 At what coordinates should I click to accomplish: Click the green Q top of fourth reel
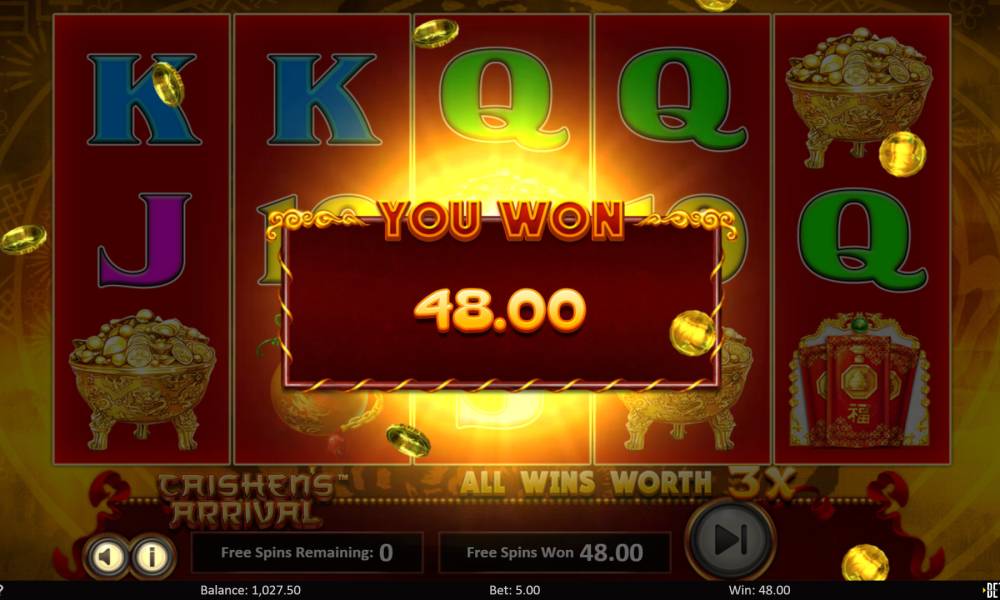(682, 99)
